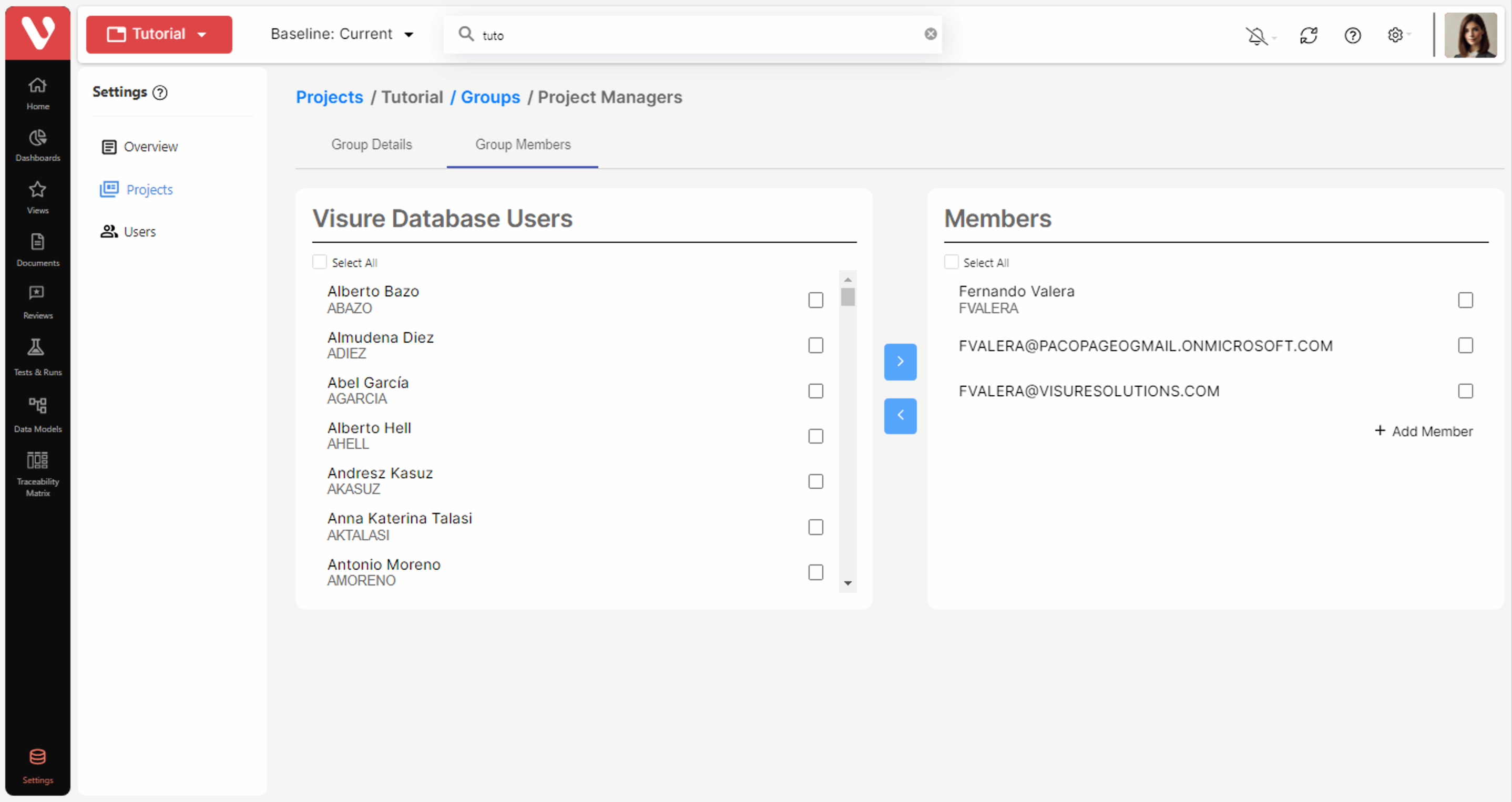Viewport: 1512px width, 802px height.
Task: Expand the settings gear dropdown in header
Action: (1398, 36)
